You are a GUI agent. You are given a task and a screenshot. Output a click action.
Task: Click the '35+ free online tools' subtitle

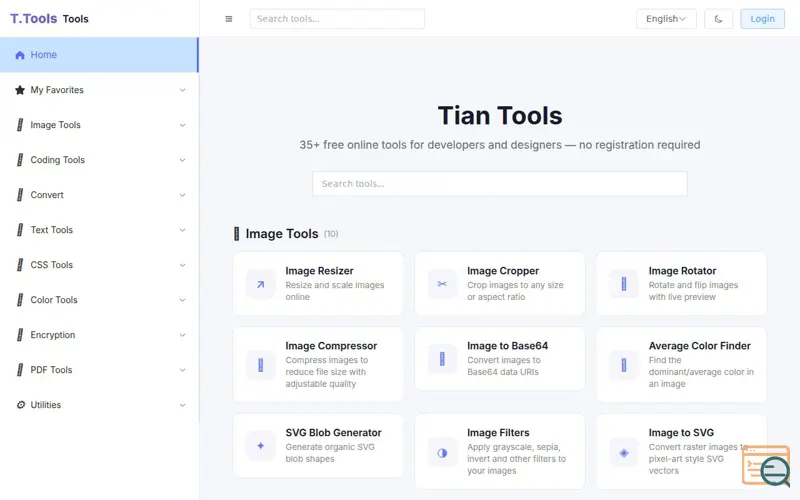coord(500,145)
